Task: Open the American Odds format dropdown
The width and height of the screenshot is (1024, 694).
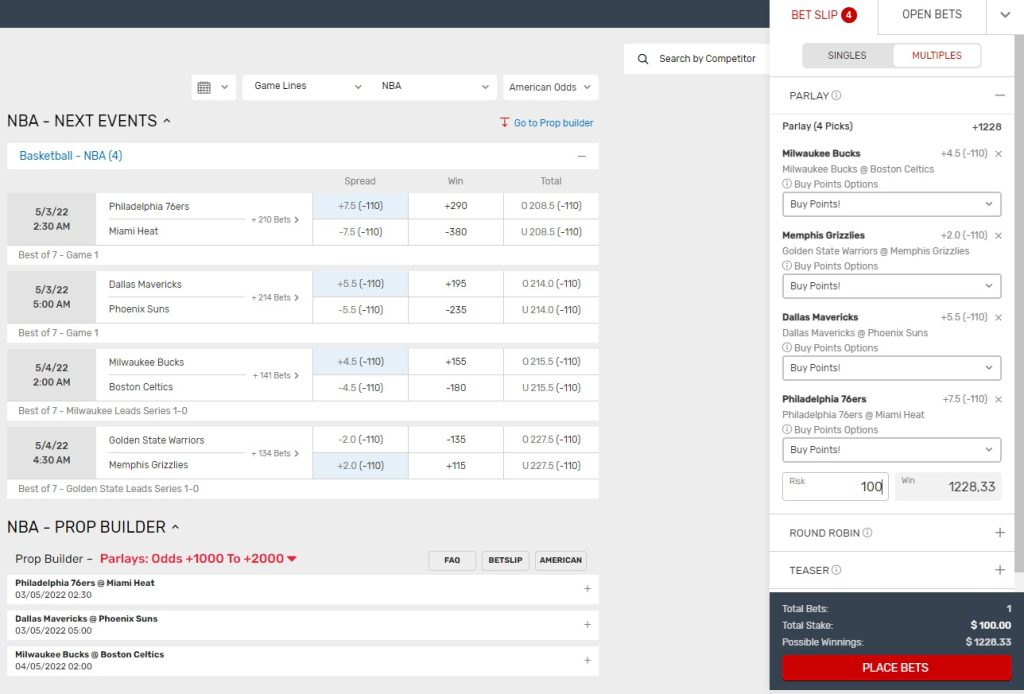Action: (550, 87)
